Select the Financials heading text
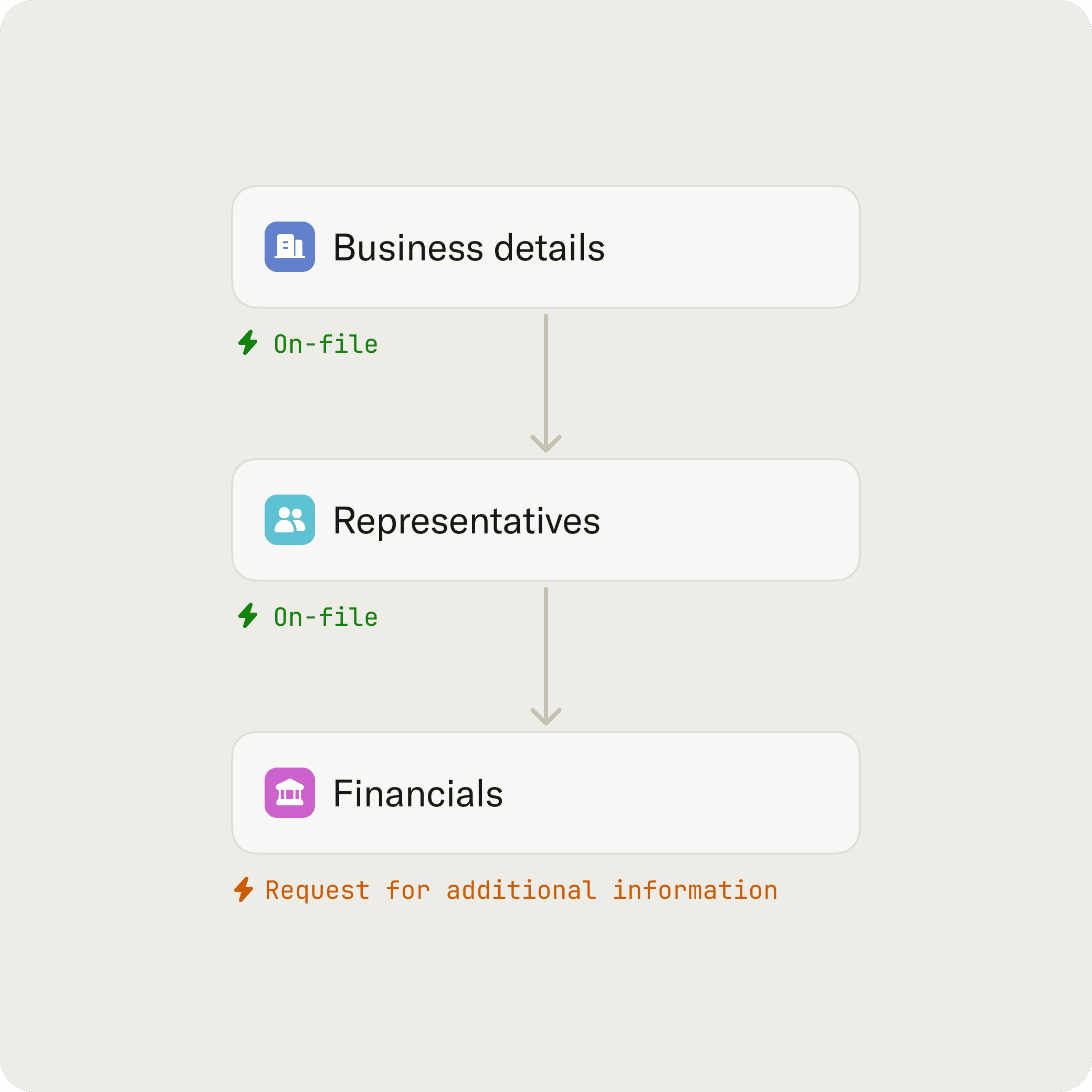Image resolution: width=1092 pixels, height=1092 pixels. 418,794
